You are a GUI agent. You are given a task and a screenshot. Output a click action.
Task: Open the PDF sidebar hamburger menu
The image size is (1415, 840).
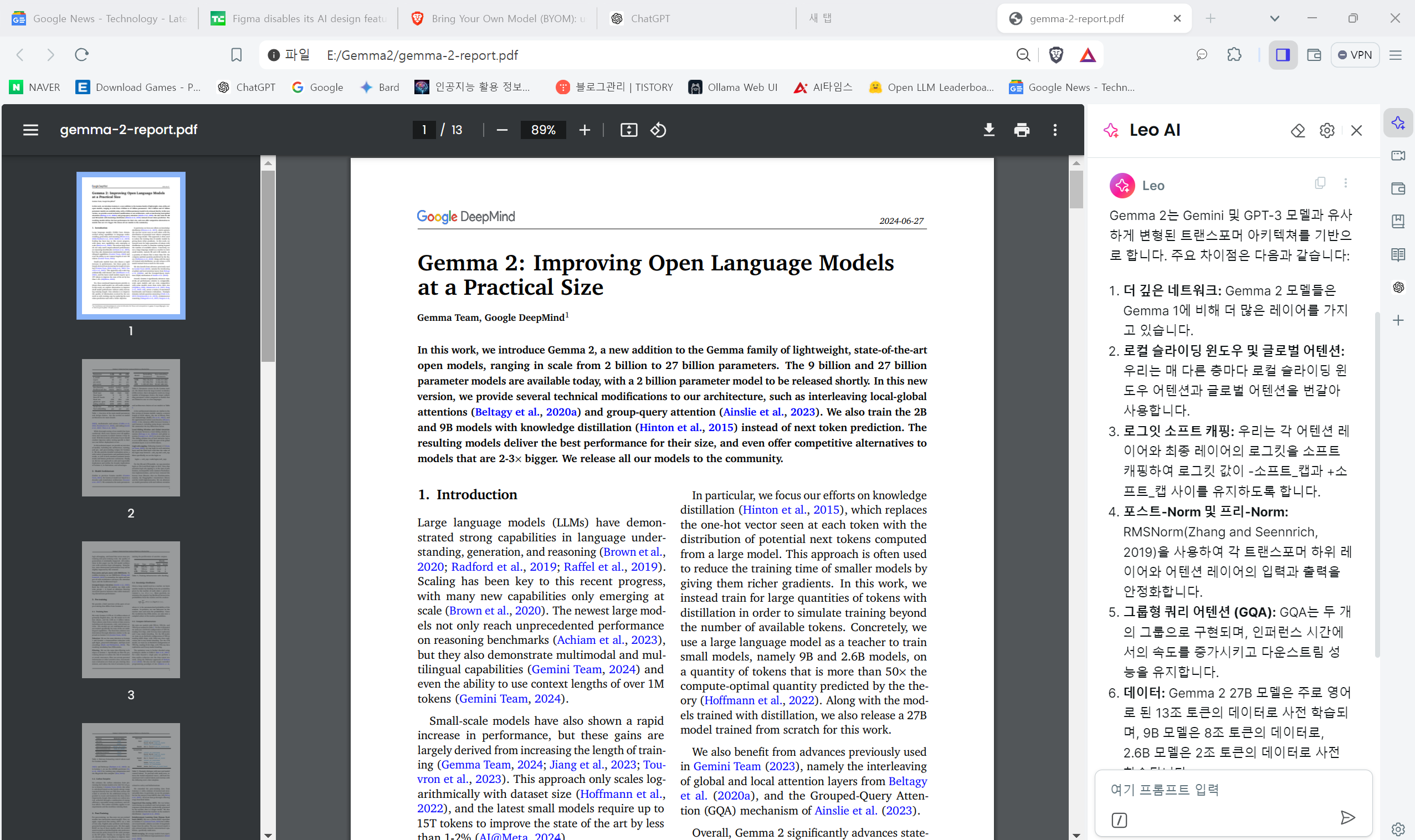(x=30, y=130)
